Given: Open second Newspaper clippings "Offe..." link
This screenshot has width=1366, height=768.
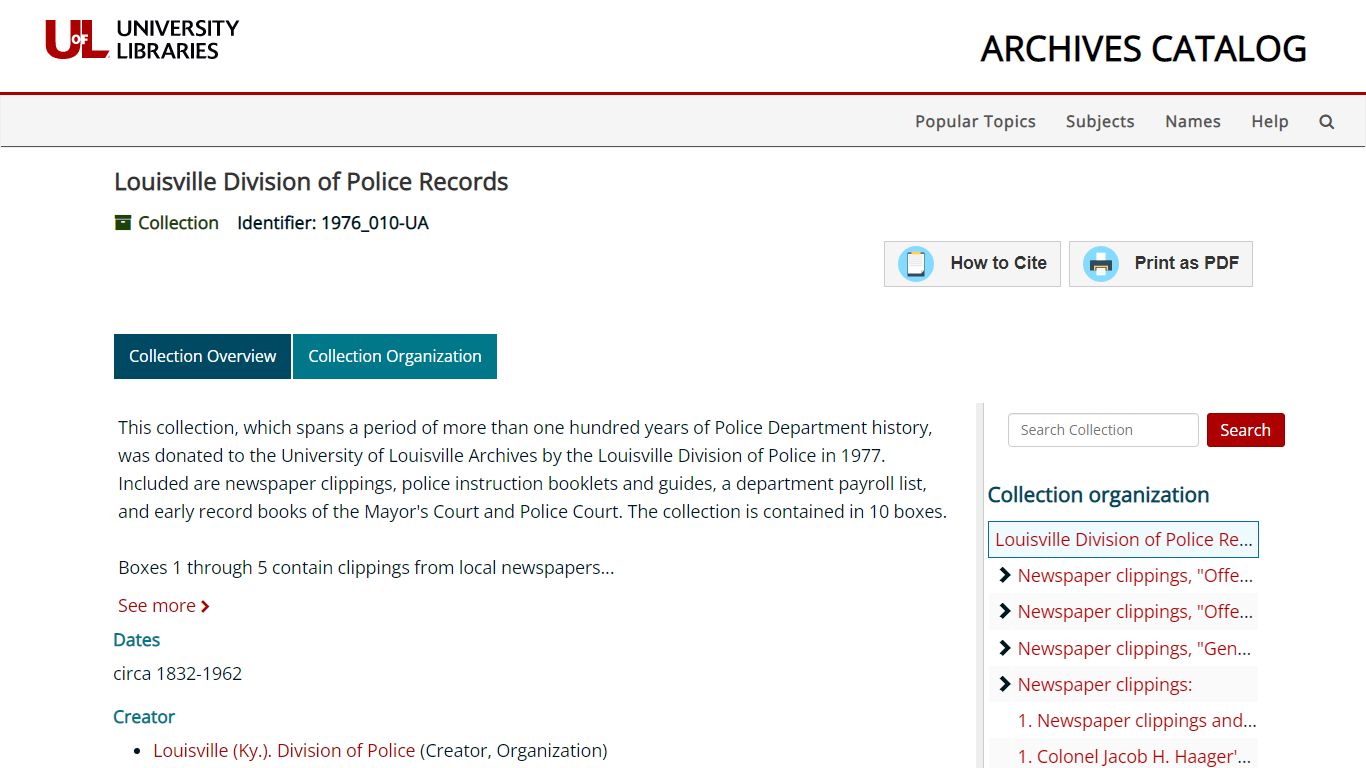Looking at the screenshot, I should (1135, 611).
